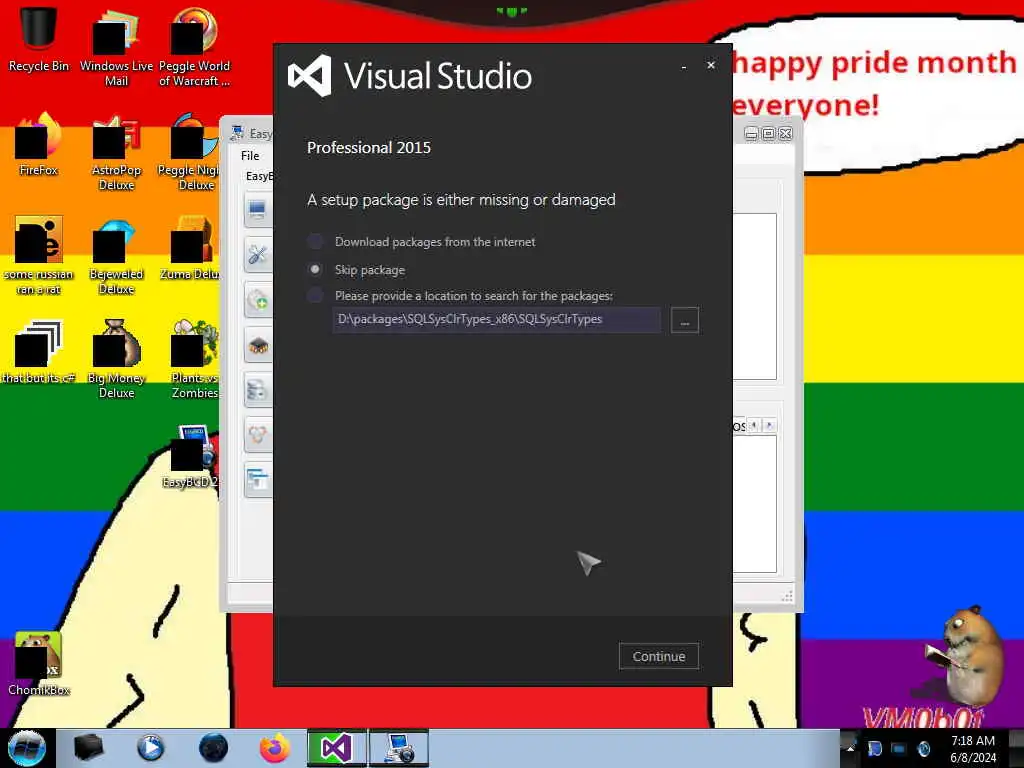Open the AstroPop Deluxe desktop icon
Image resolution: width=1024 pixels, height=768 pixels.
[116, 152]
